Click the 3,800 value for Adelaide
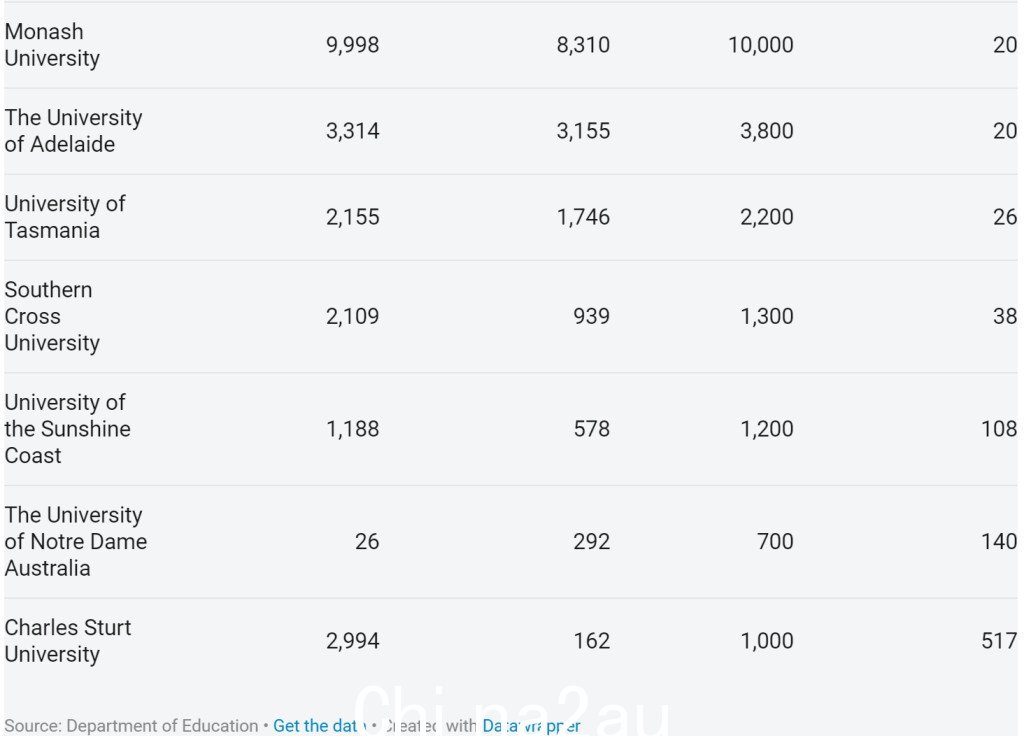Image resolution: width=1024 pixels, height=745 pixels. [767, 131]
